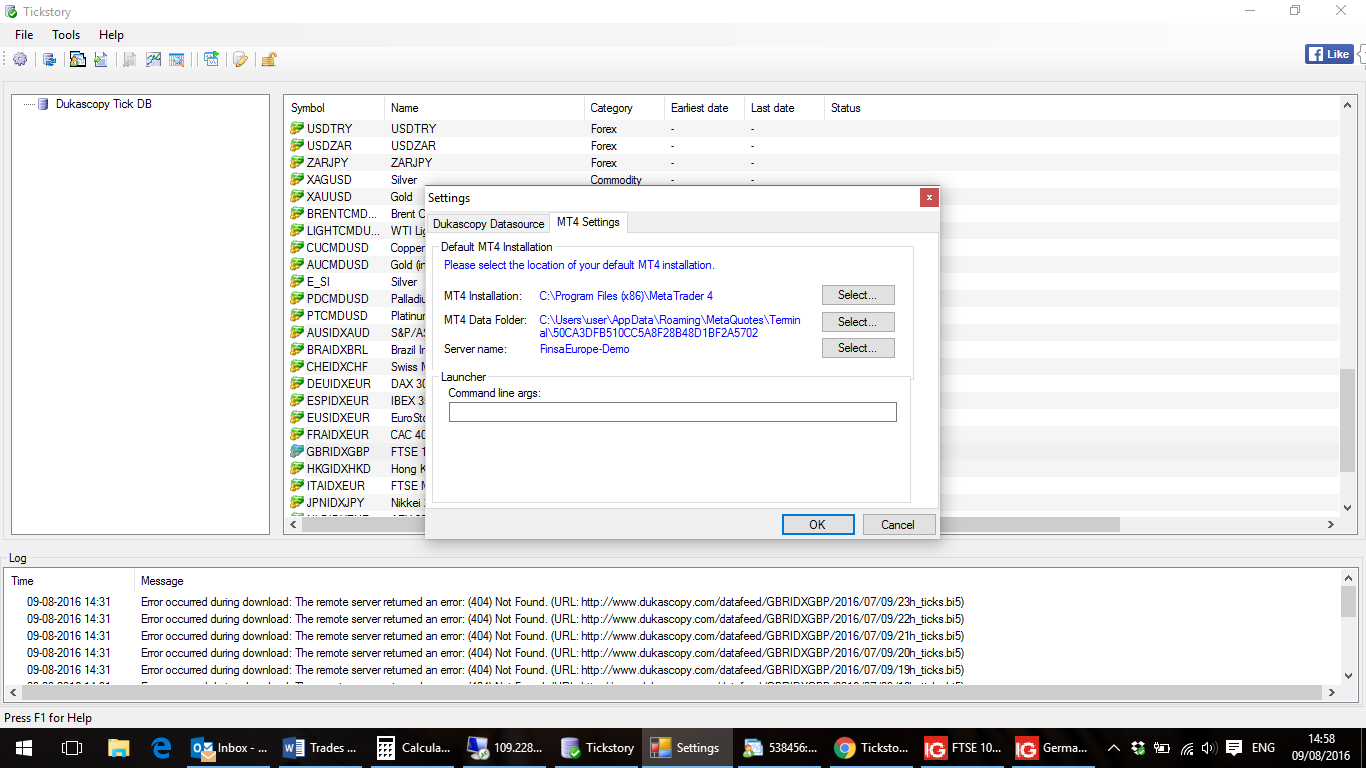Screen dimensions: 1366x768
Task: Open the Tools menu
Action: coord(66,35)
